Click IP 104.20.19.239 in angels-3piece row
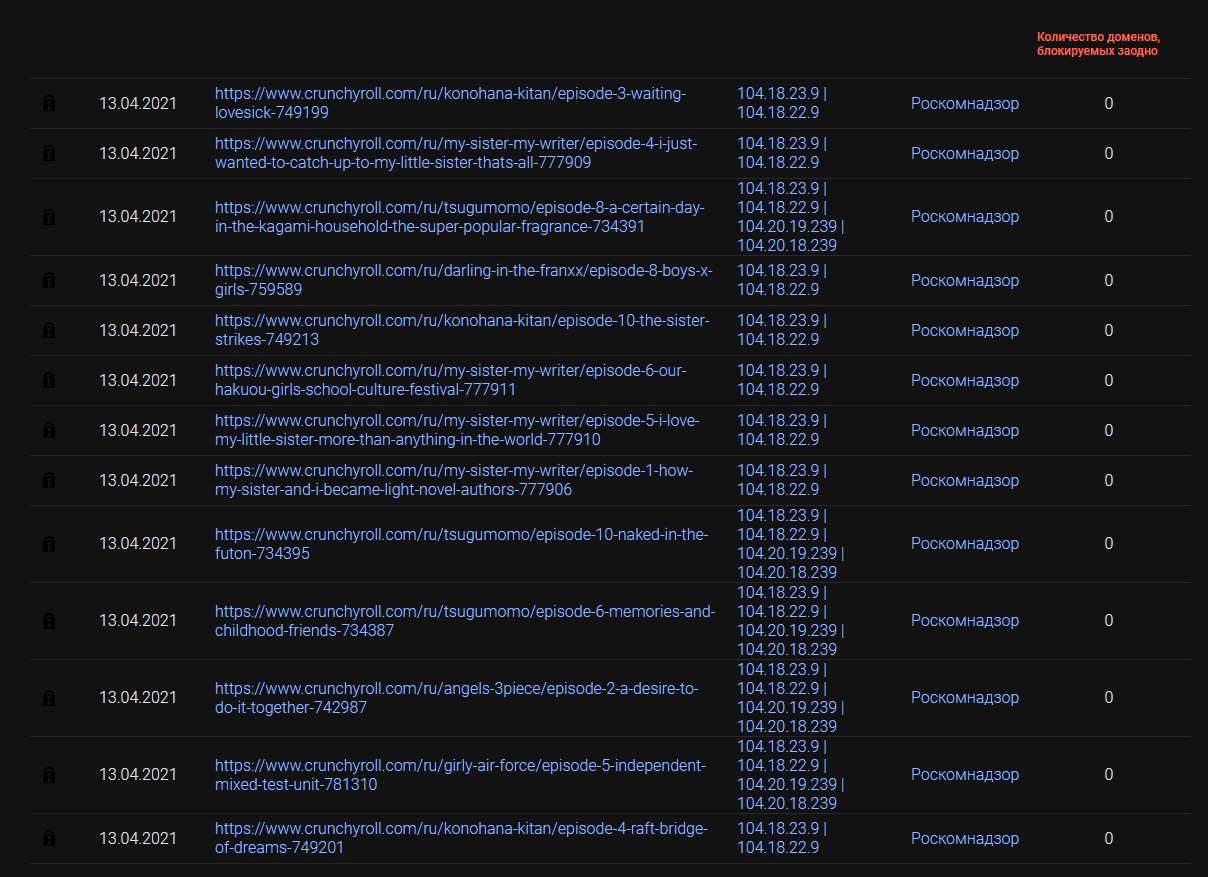 click(786, 707)
